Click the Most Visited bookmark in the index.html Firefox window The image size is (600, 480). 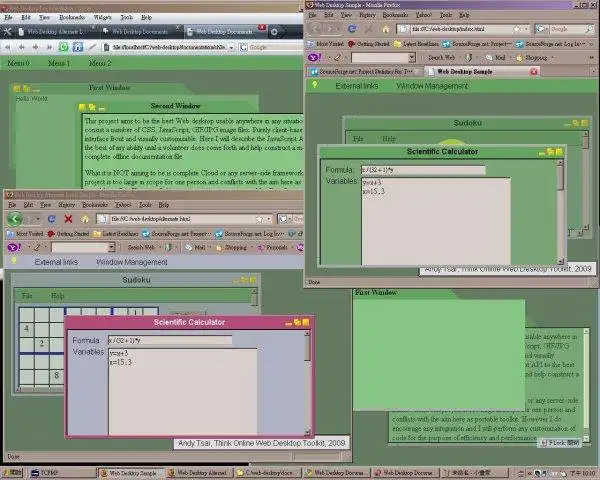click(x=326, y=44)
